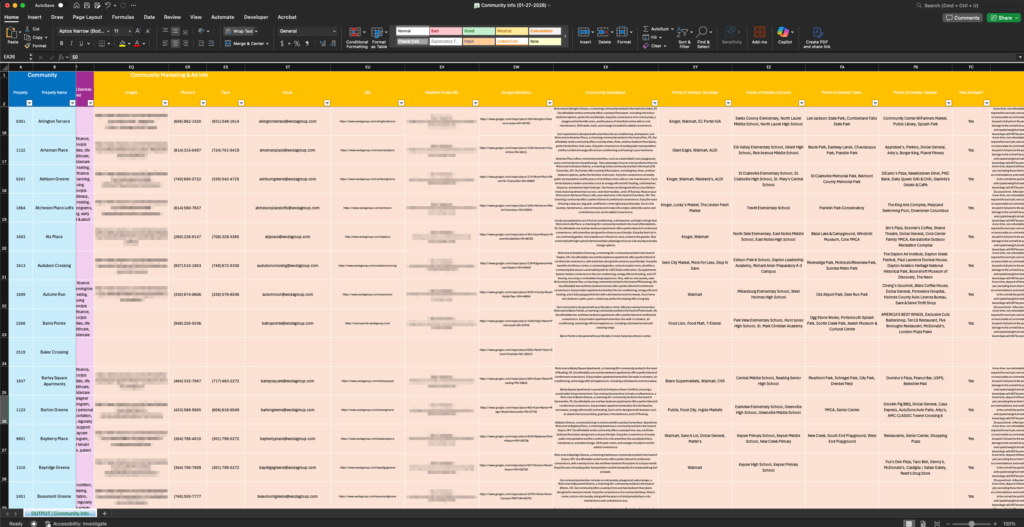Click the Add-ins icon

[x=759, y=36]
